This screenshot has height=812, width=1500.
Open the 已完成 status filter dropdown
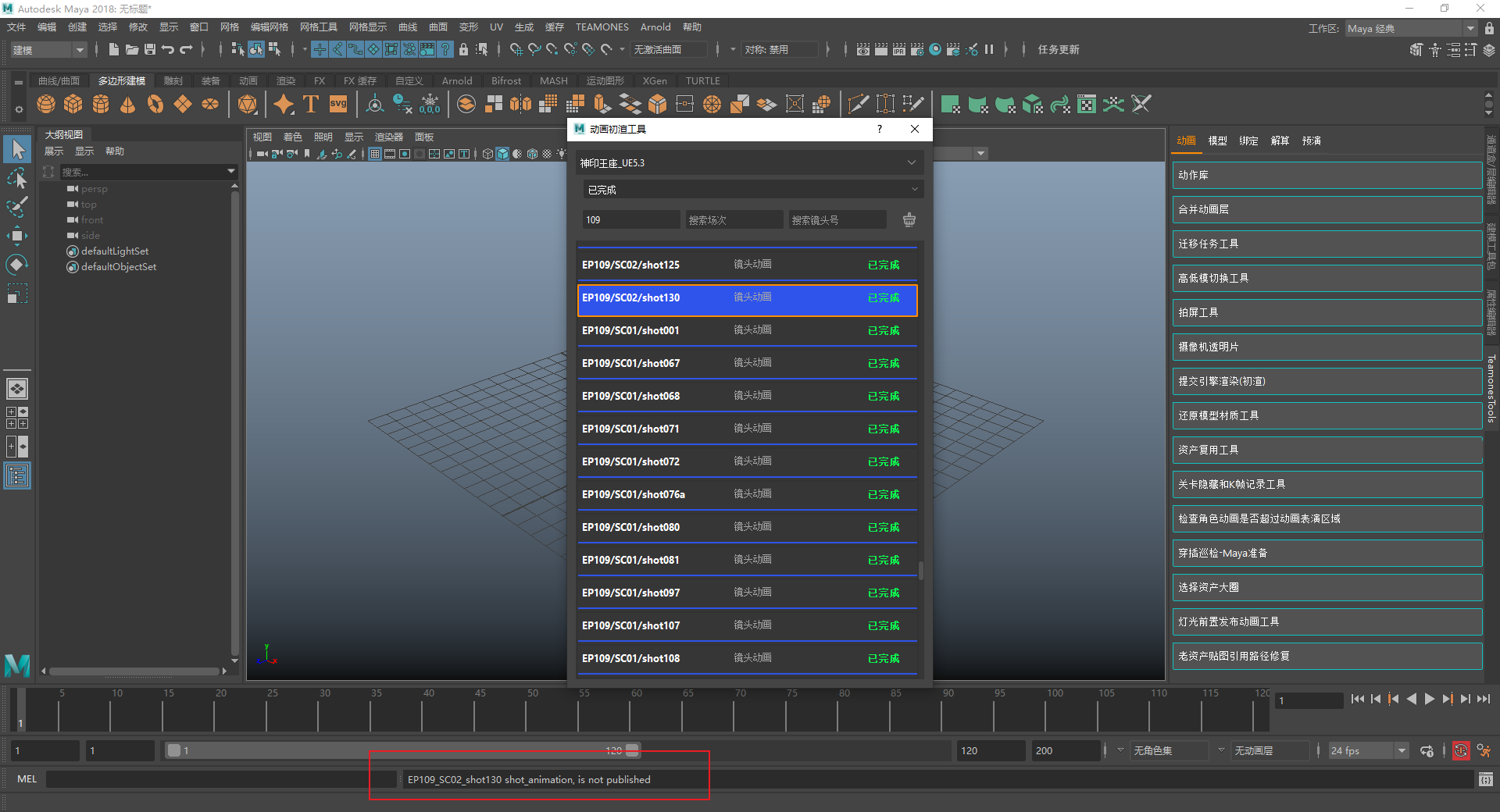(752, 190)
